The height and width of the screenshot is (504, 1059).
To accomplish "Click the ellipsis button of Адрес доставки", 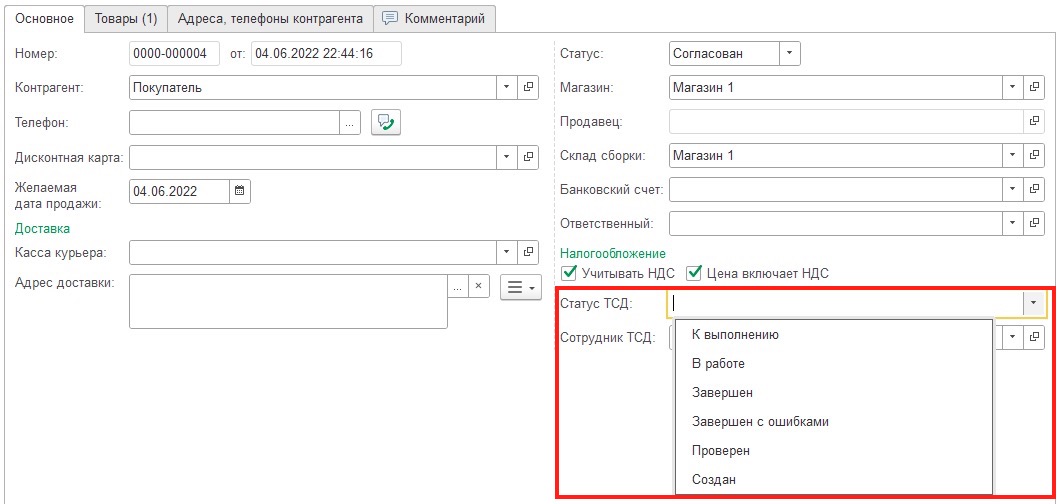I will (457, 286).
